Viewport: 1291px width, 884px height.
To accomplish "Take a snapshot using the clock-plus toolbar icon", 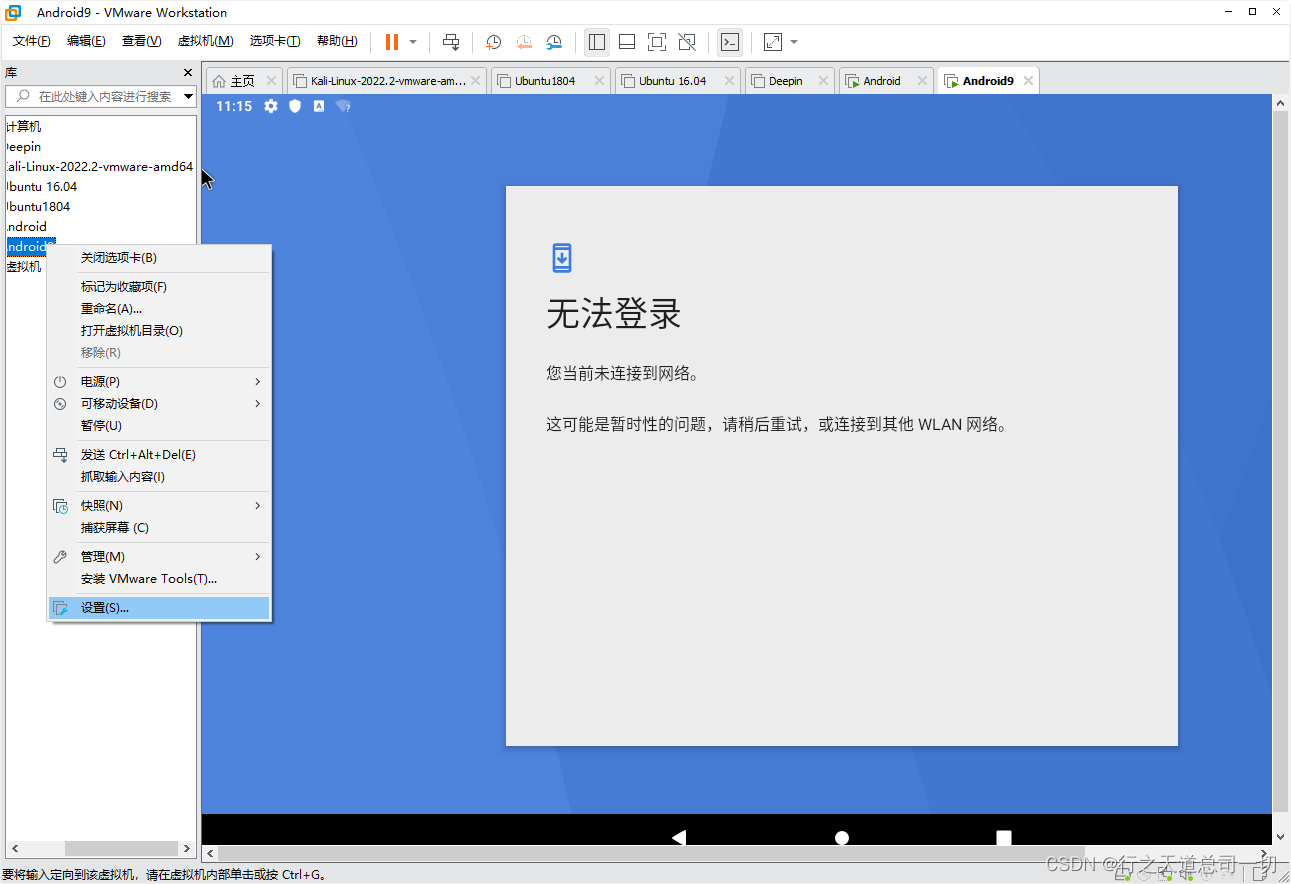I will 493,42.
